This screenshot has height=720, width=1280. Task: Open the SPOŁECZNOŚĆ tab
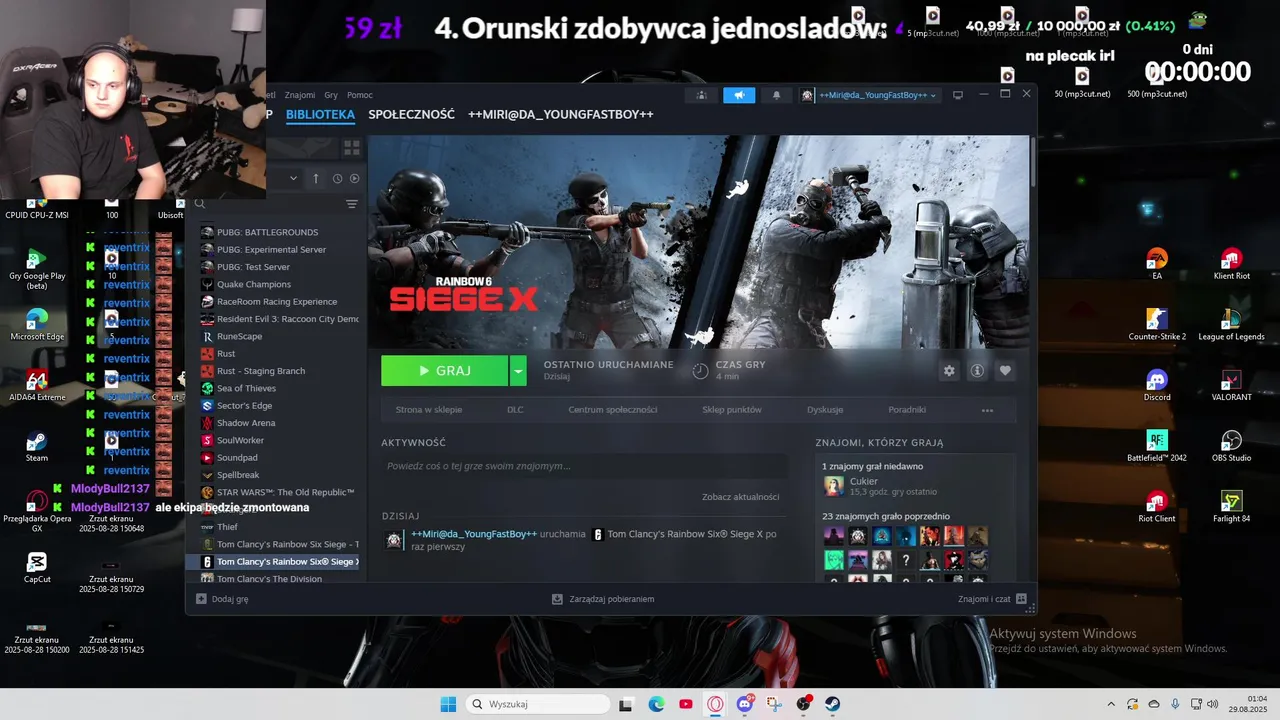pos(411,115)
